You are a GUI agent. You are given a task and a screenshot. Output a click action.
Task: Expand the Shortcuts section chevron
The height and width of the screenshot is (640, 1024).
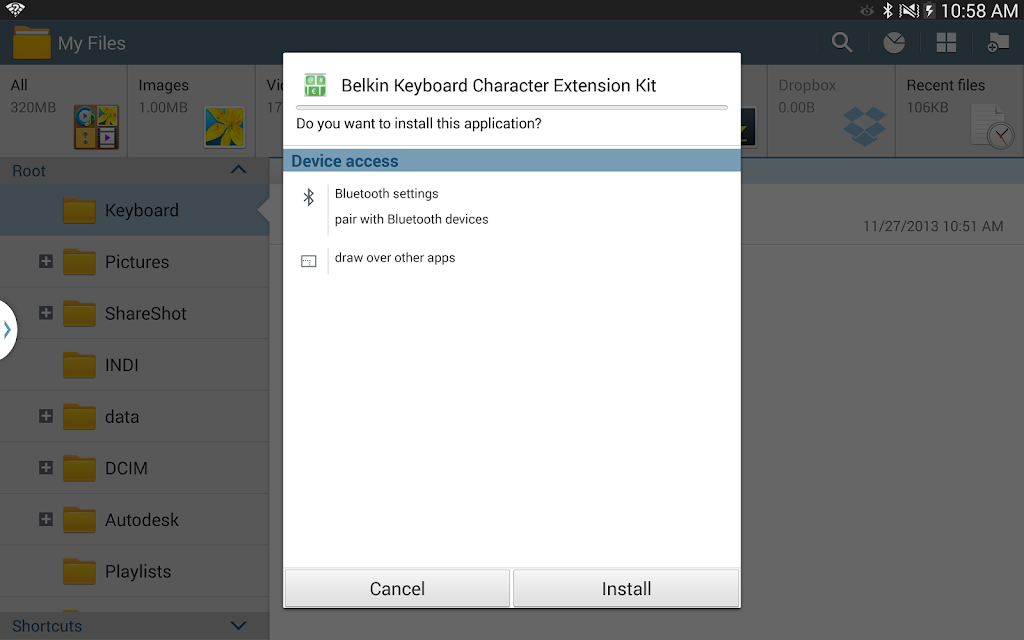[x=238, y=626]
